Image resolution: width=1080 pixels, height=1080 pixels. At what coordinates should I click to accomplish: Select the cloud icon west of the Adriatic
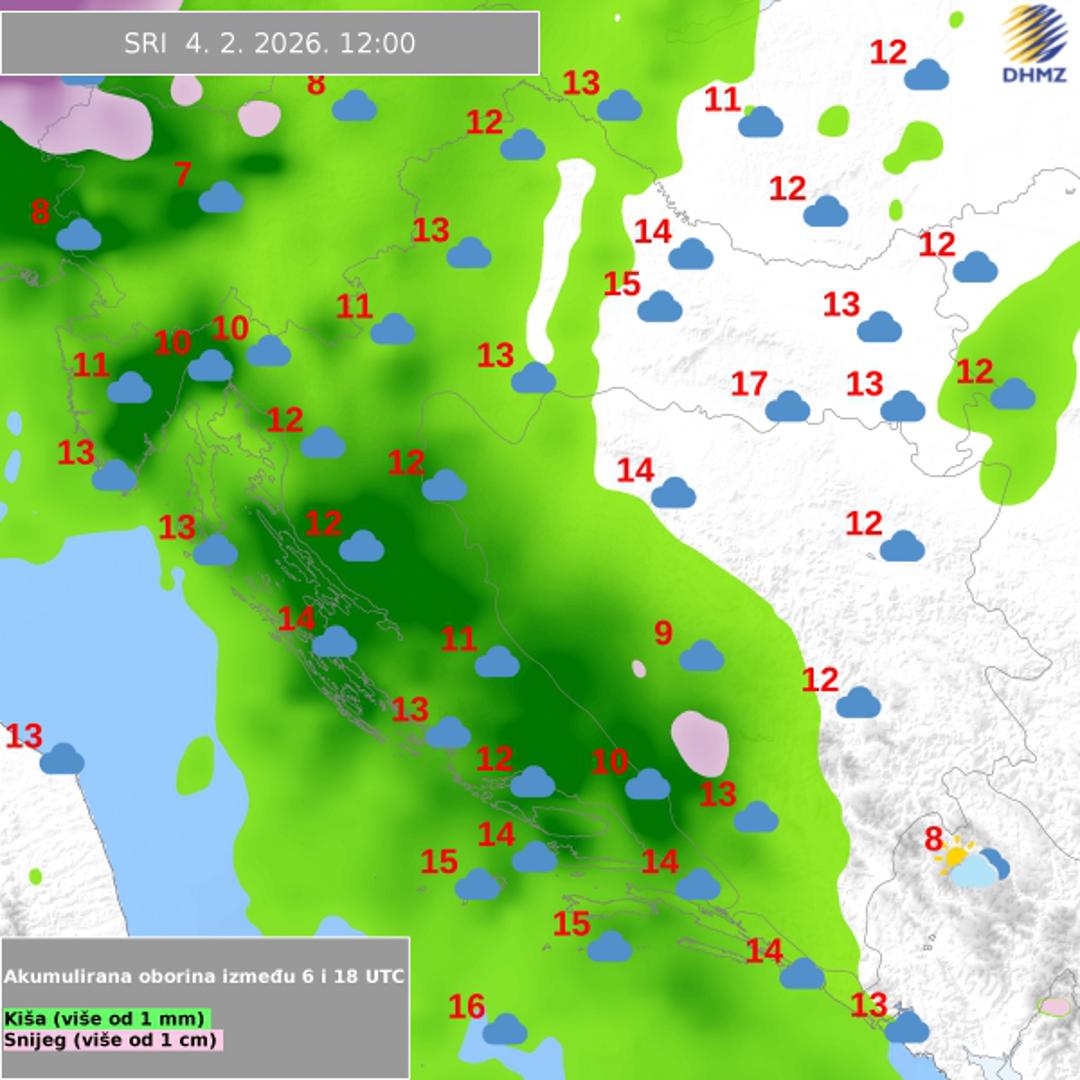(62, 759)
